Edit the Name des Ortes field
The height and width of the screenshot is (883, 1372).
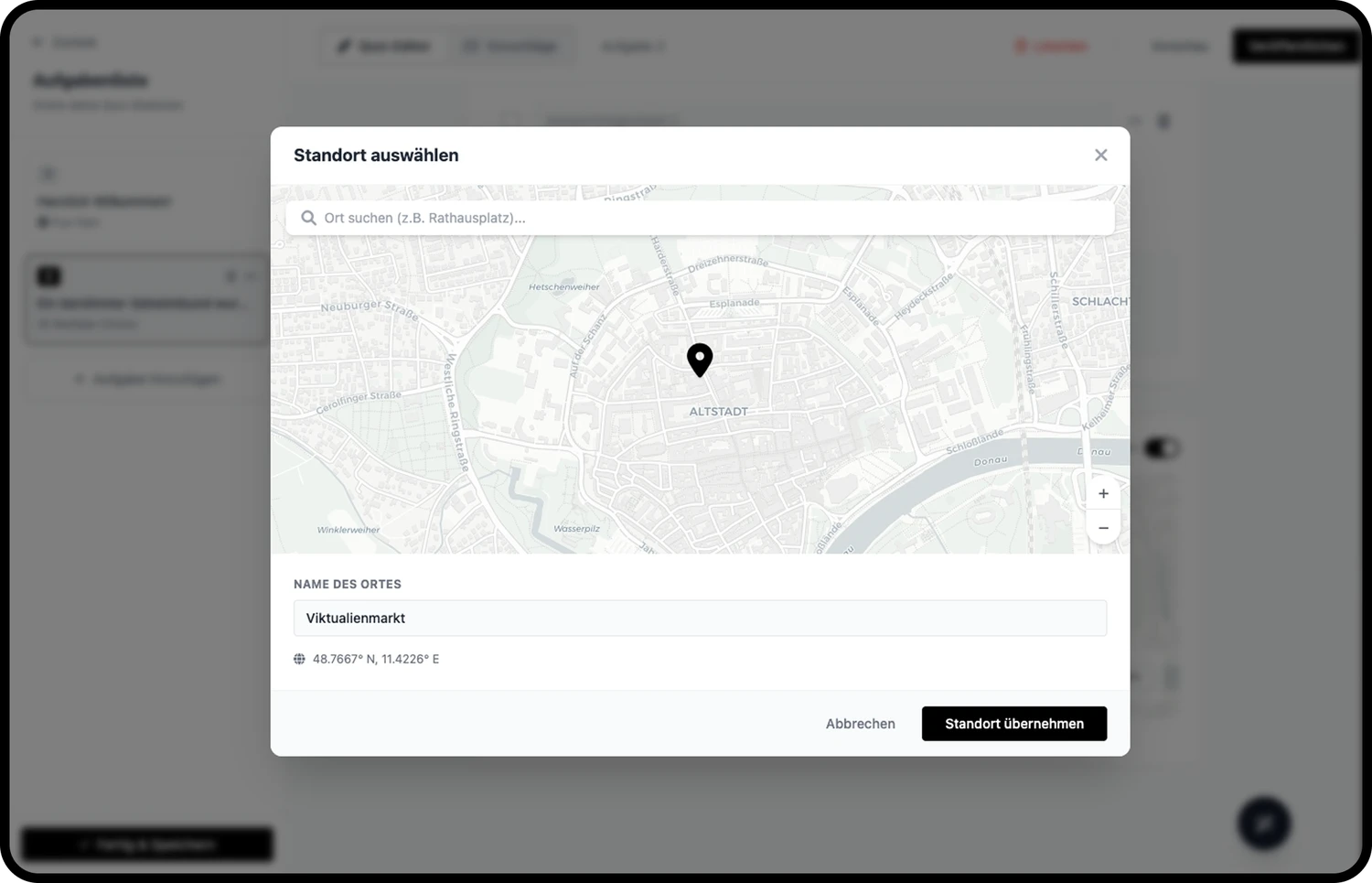(700, 619)
